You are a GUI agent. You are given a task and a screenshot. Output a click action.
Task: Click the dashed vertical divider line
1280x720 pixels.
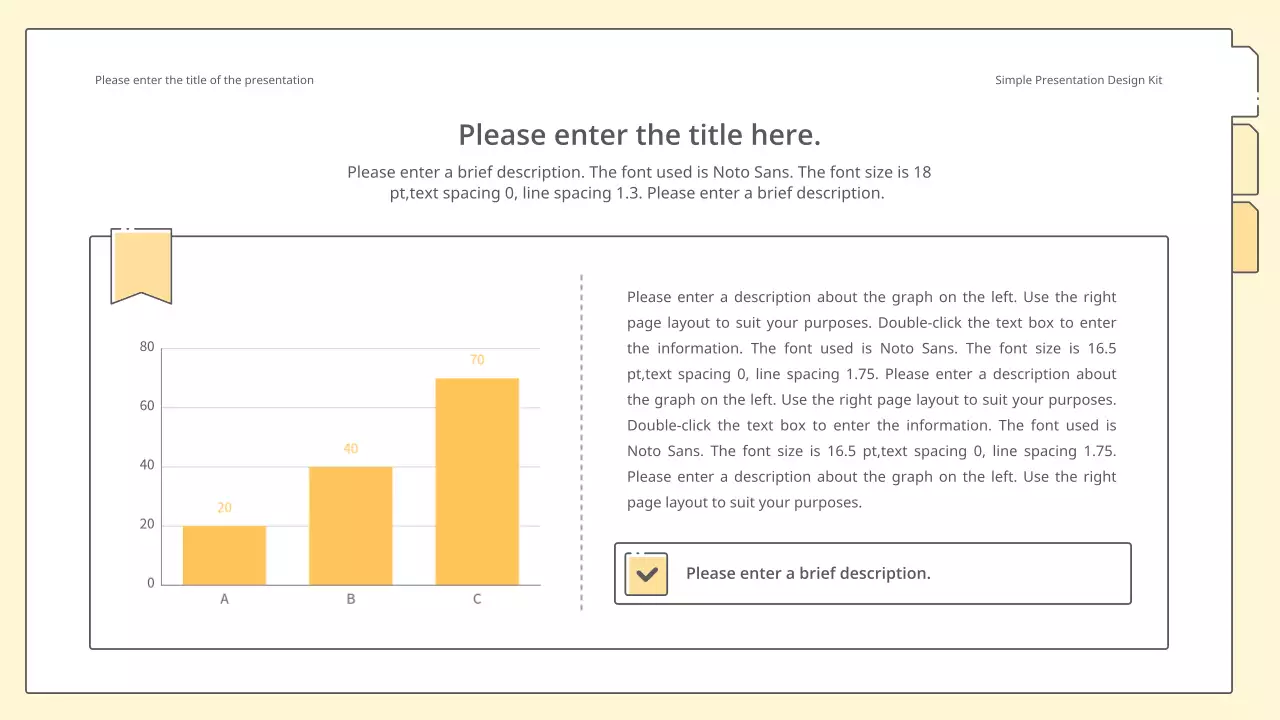581,442
